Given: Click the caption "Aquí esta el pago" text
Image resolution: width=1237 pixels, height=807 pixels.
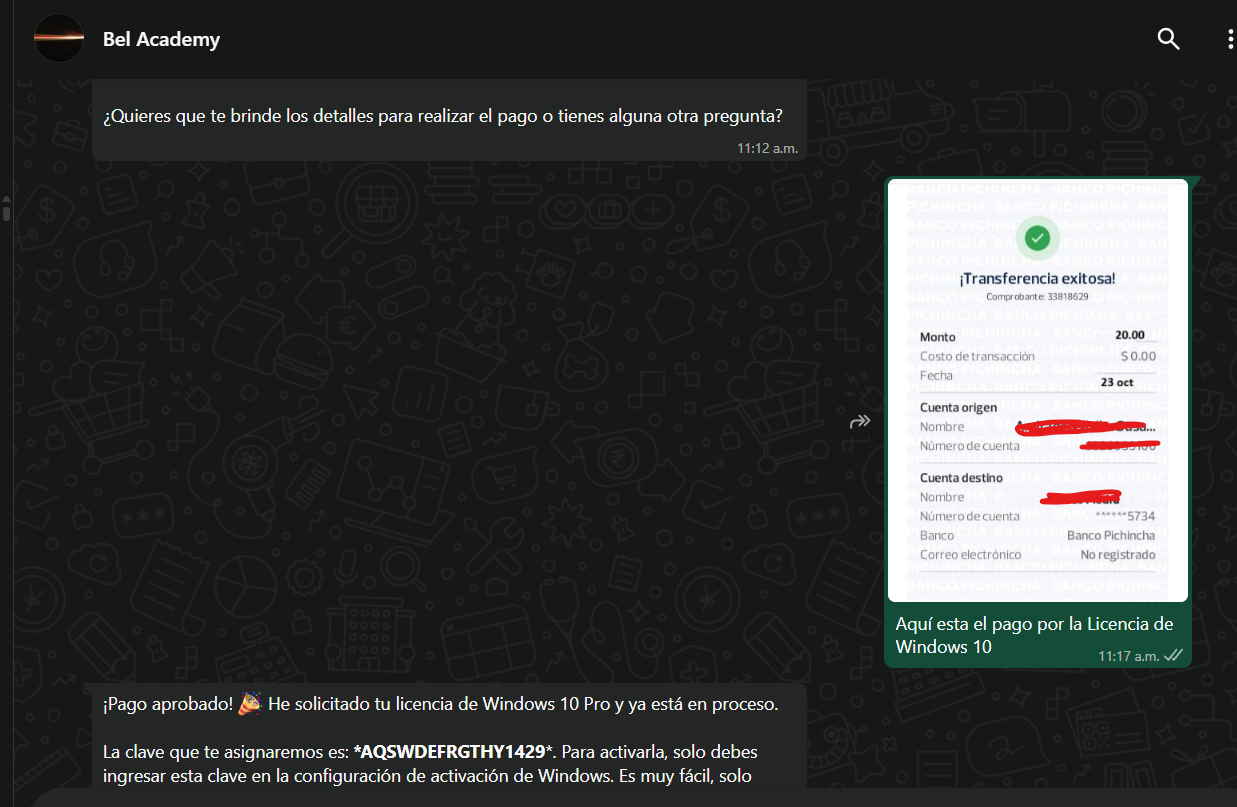Looking at the screenshot, I should click(x=1034, y=624).
